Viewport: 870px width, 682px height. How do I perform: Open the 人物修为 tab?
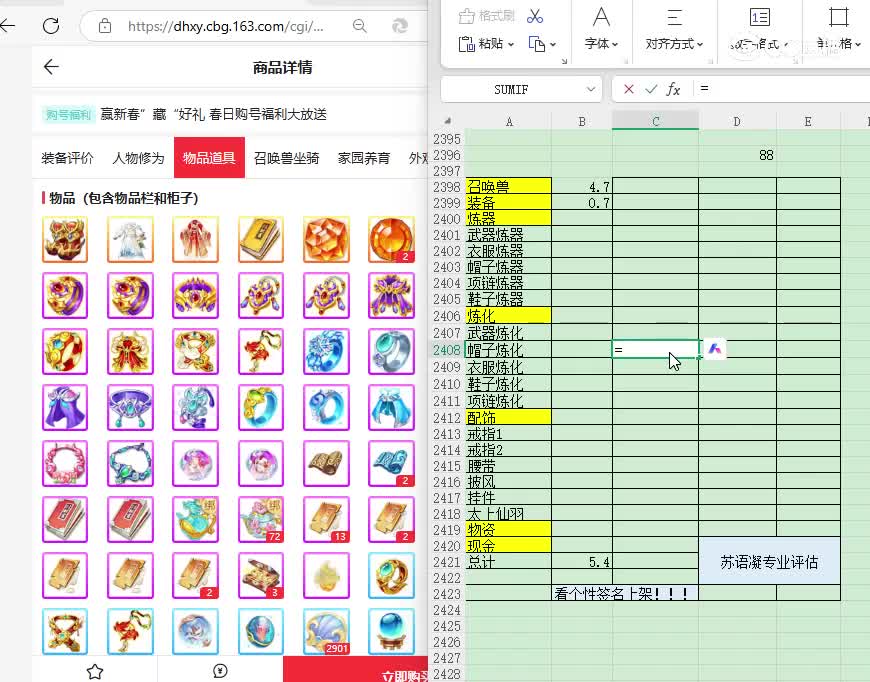(138, 158)
